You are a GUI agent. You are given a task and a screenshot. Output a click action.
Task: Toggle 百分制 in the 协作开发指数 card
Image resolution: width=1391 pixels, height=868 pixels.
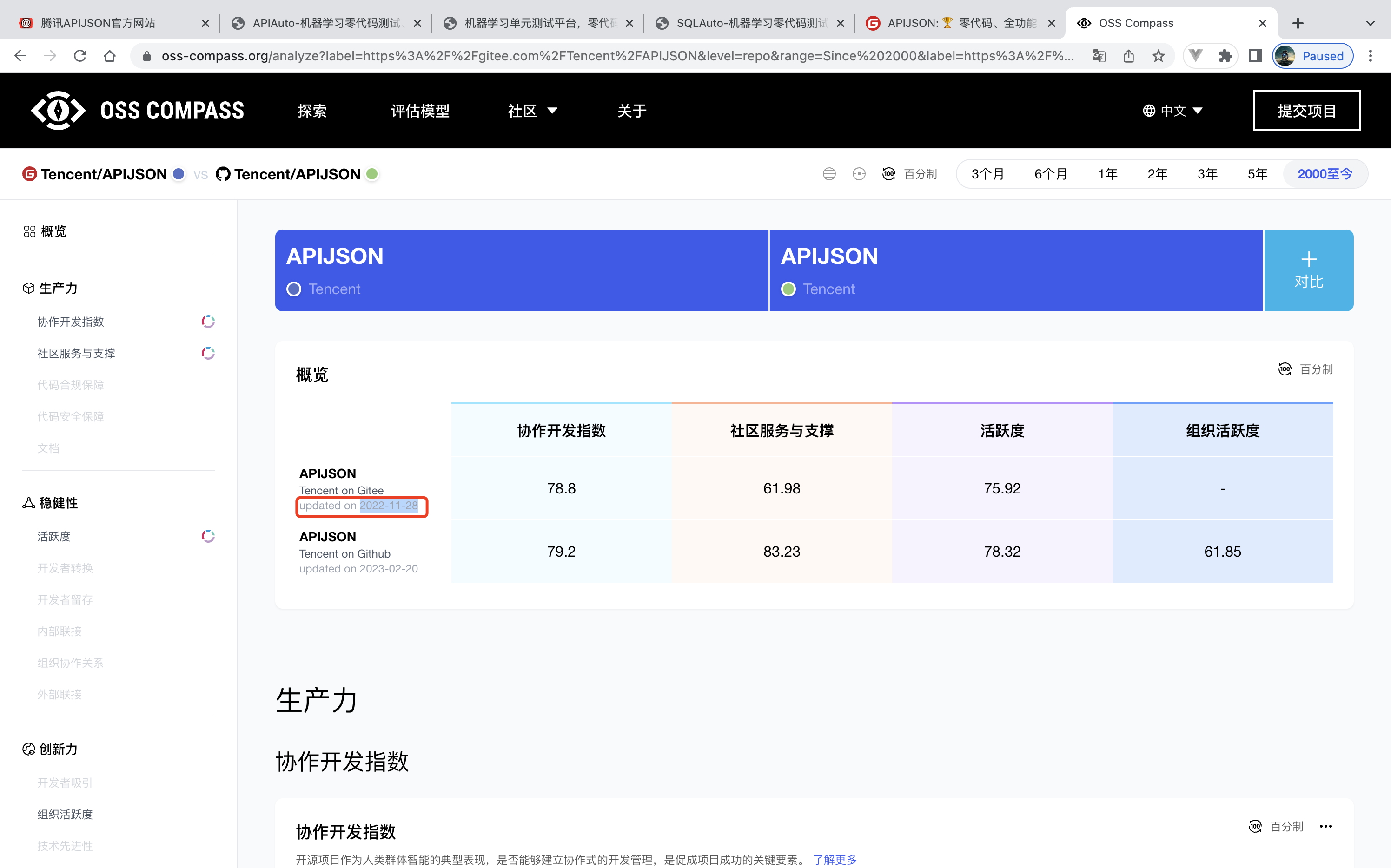pos(1276,826)
